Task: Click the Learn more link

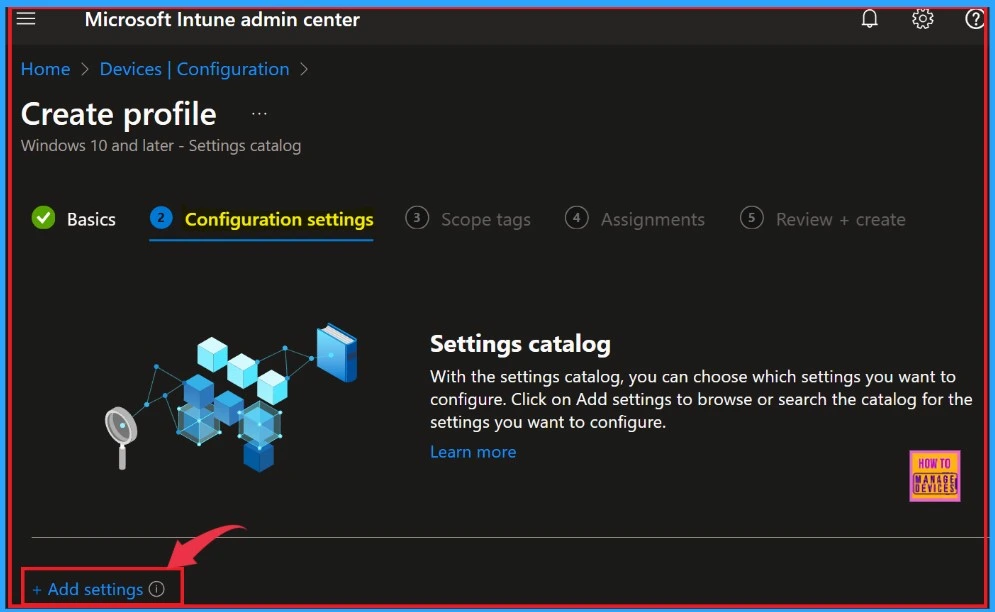Action: [473, 452]
